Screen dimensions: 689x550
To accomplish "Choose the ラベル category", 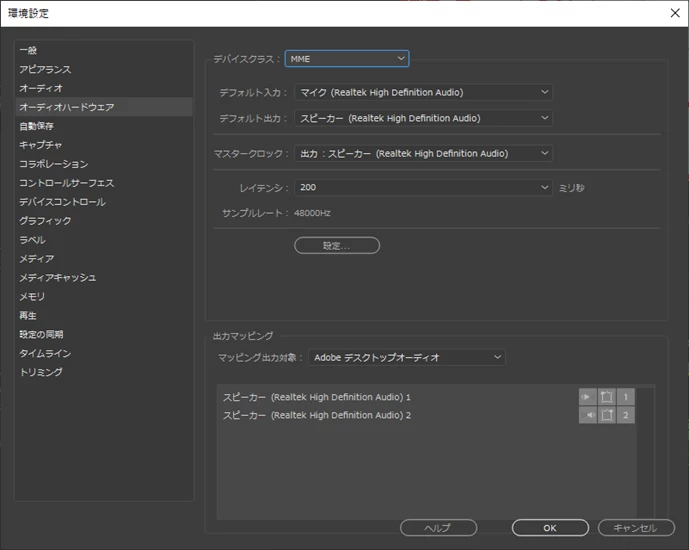I will pos(104,240).
